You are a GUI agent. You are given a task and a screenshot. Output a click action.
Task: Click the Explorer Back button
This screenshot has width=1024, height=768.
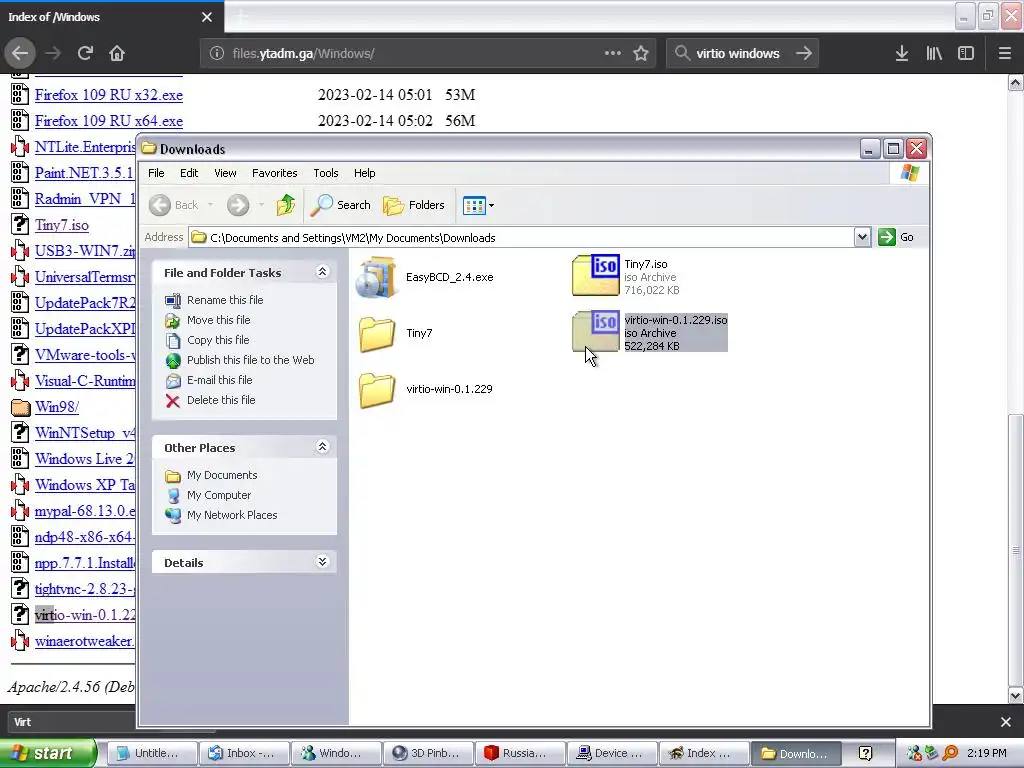pos(174,205)
